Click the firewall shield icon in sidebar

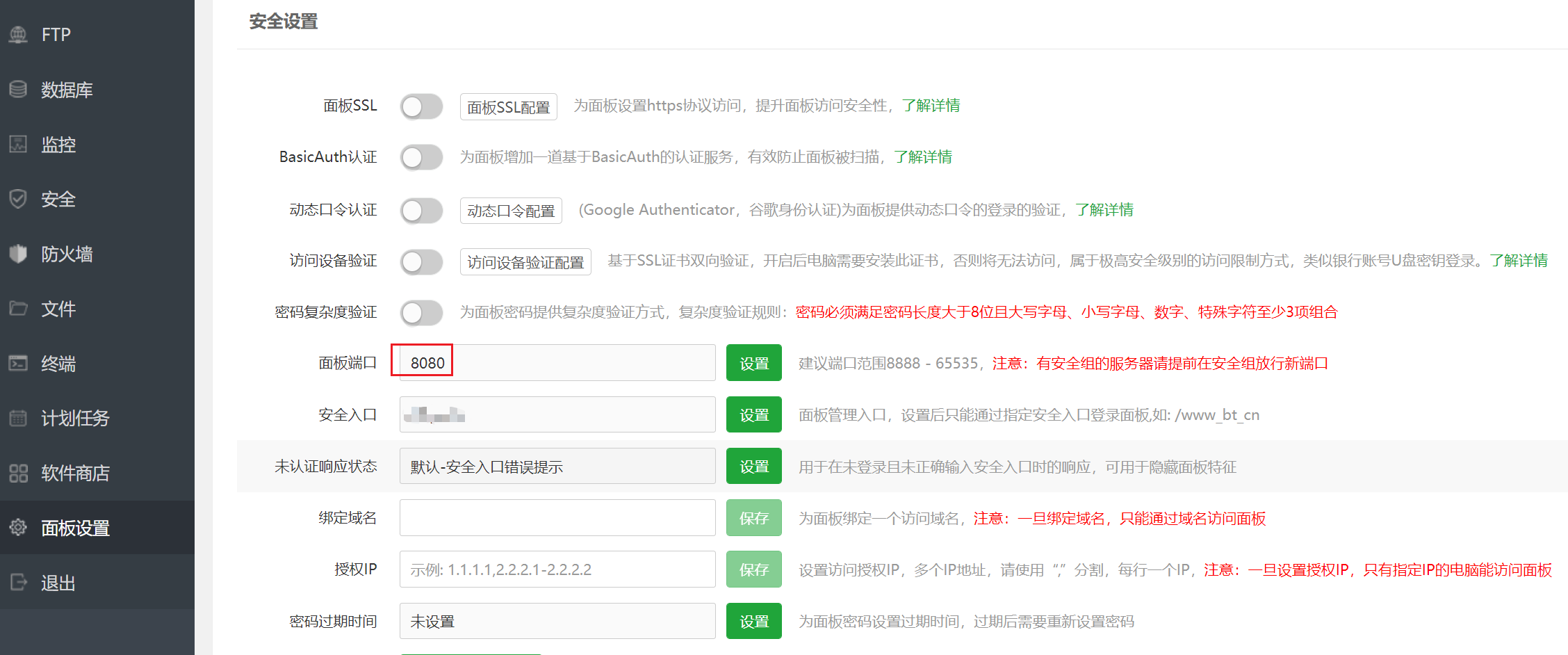(18, 254)
